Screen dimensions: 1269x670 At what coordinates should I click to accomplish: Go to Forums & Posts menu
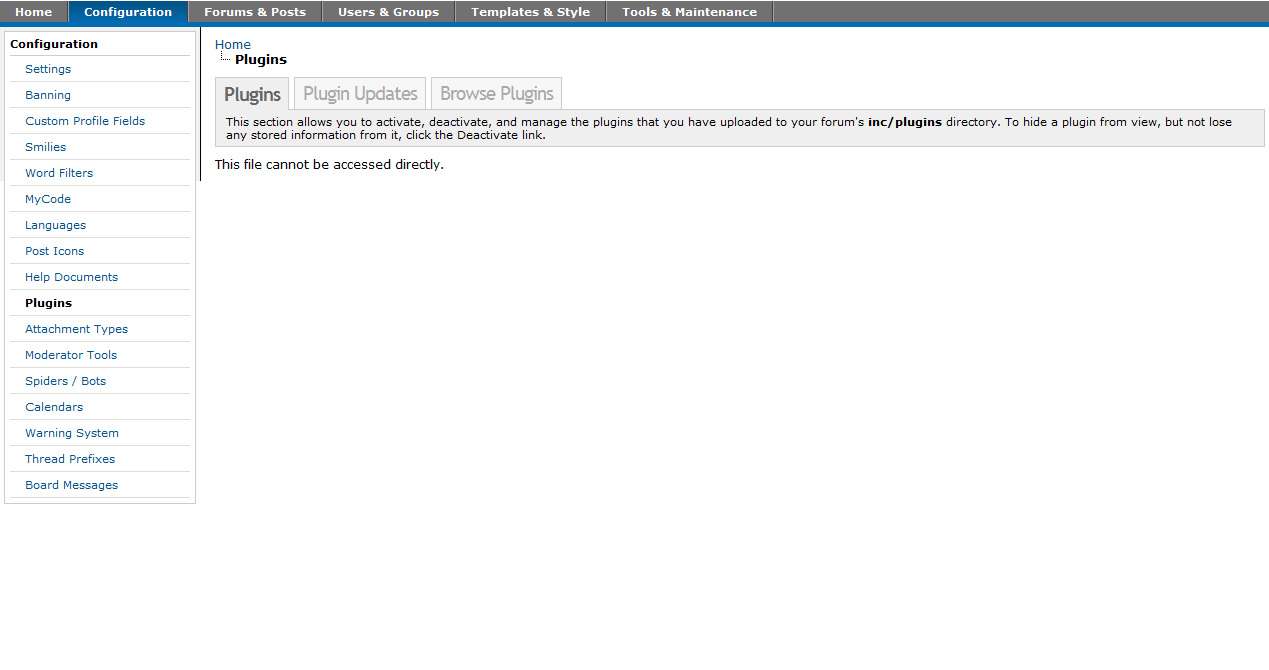pos(255,12)
